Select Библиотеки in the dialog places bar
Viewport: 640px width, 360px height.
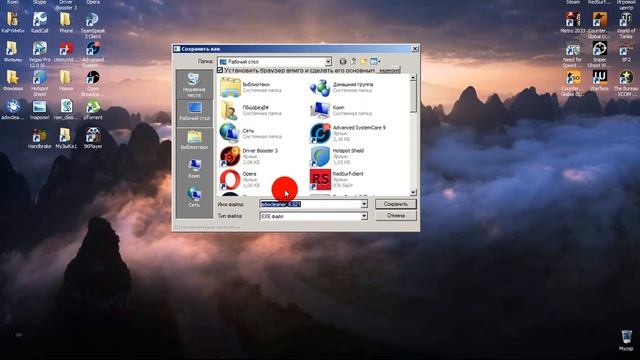pyautogui.click(x=194, y=140)
